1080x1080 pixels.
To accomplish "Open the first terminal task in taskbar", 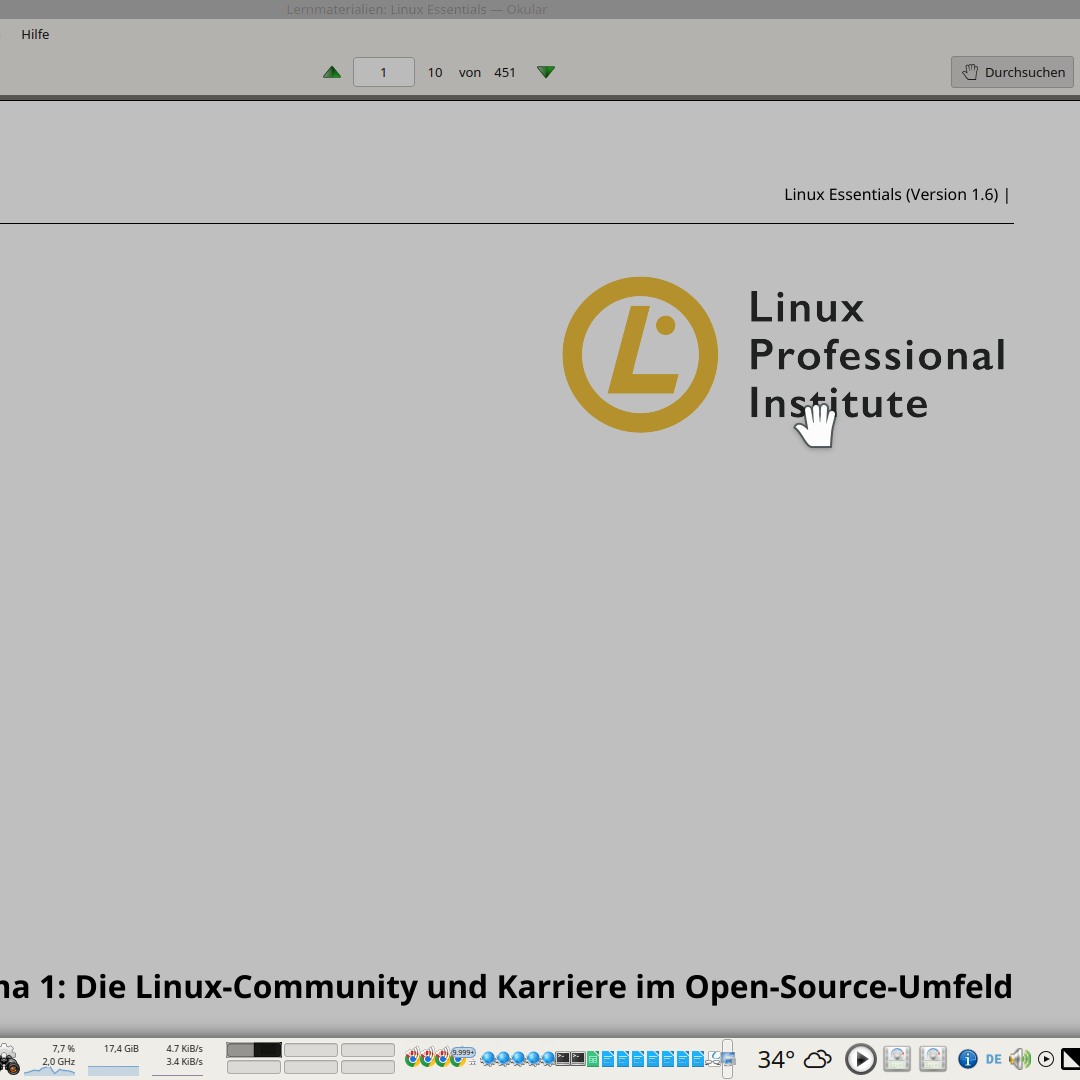I will coord(563,1059).
